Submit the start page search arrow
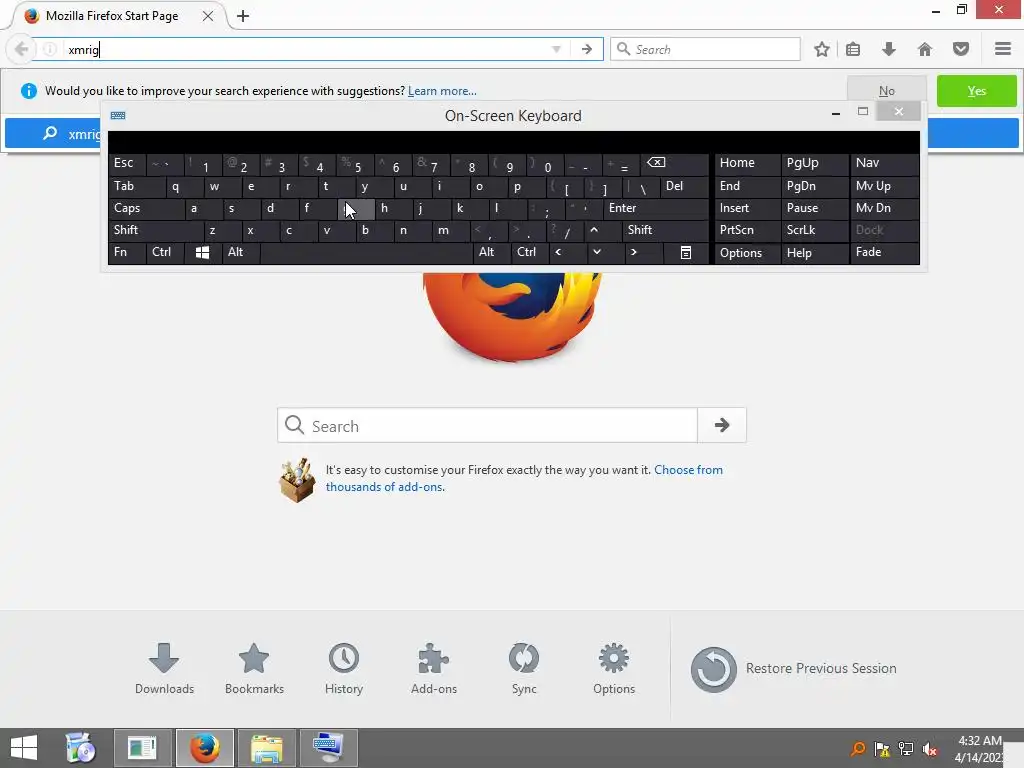 click(x=722, y=426)
